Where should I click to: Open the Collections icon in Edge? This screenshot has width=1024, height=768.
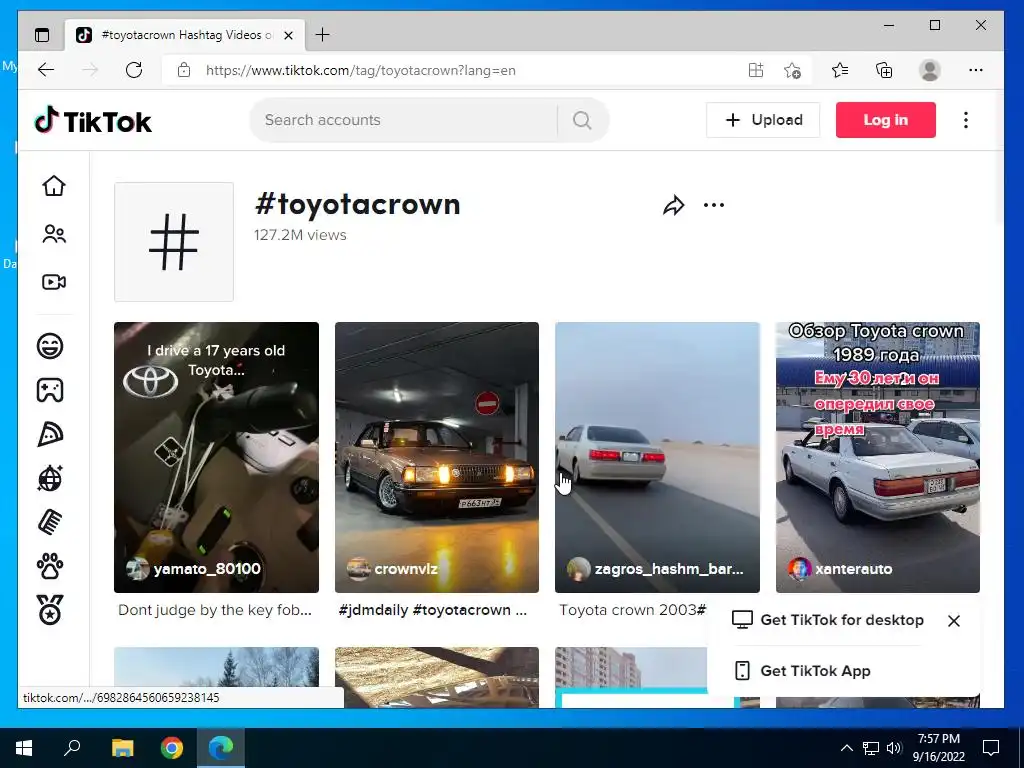884,70
